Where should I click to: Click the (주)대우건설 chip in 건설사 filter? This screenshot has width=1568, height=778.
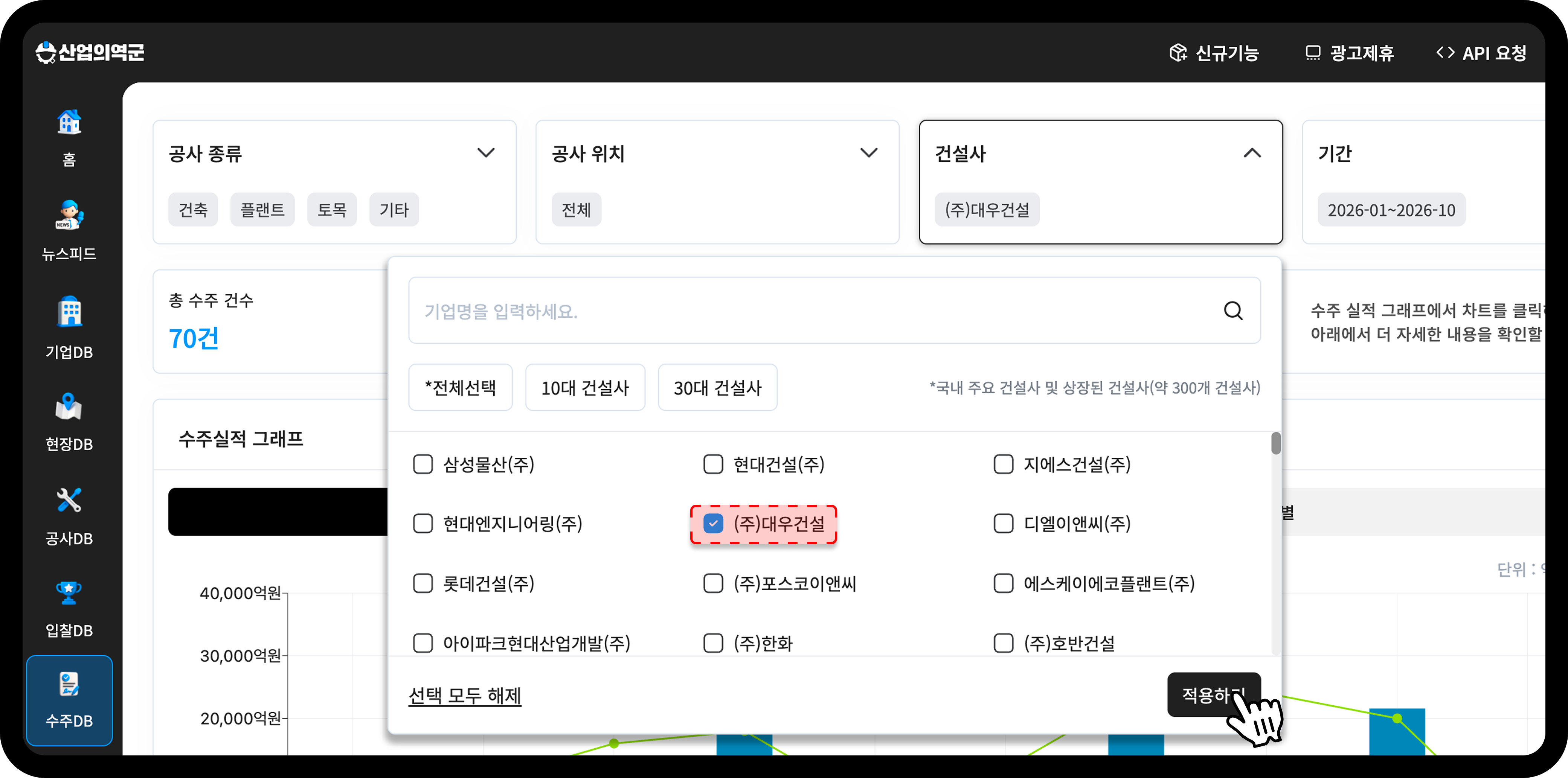pyautogui.click(x=987, y=210)
